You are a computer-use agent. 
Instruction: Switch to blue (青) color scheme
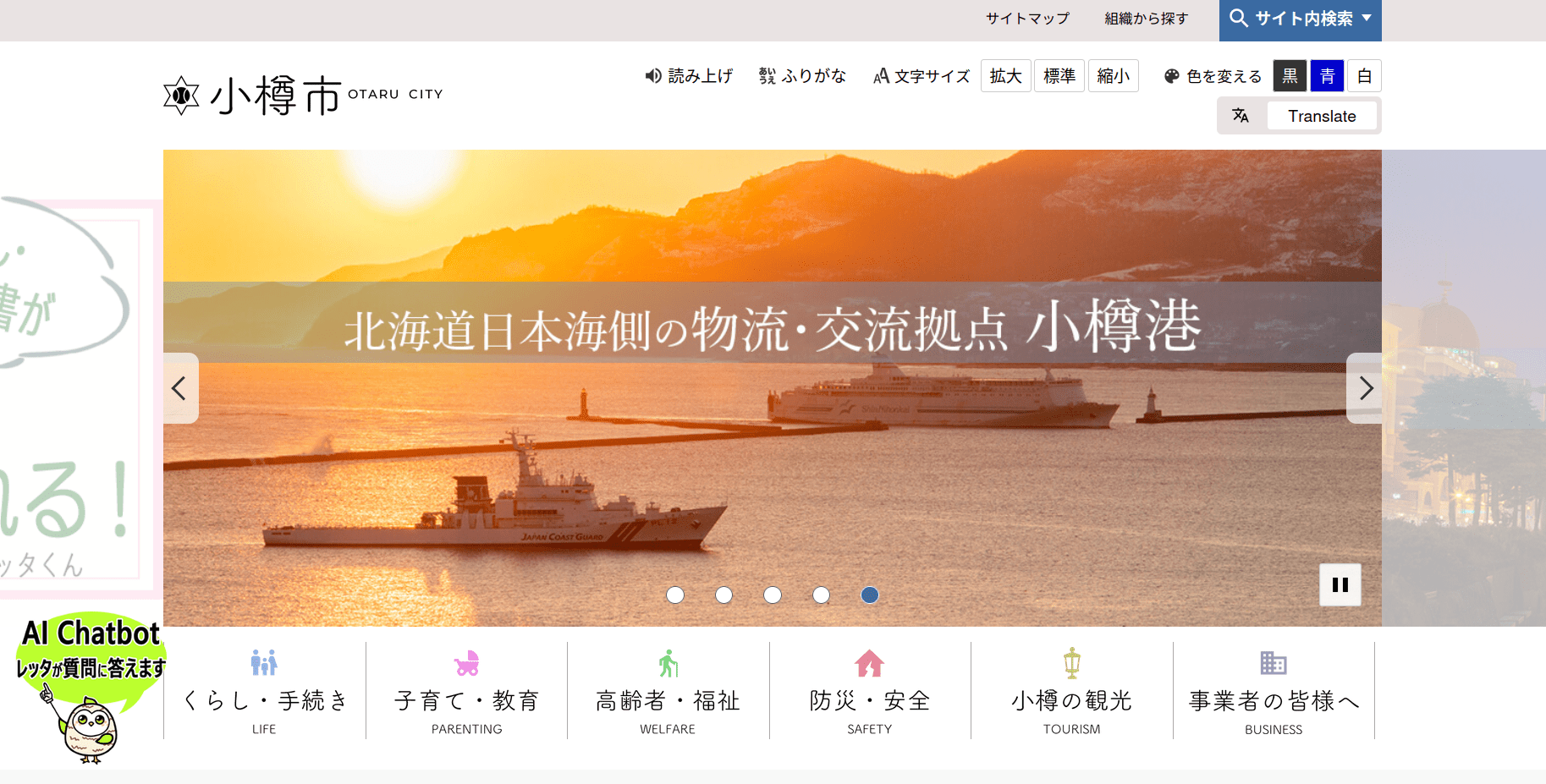(1327, 76)
